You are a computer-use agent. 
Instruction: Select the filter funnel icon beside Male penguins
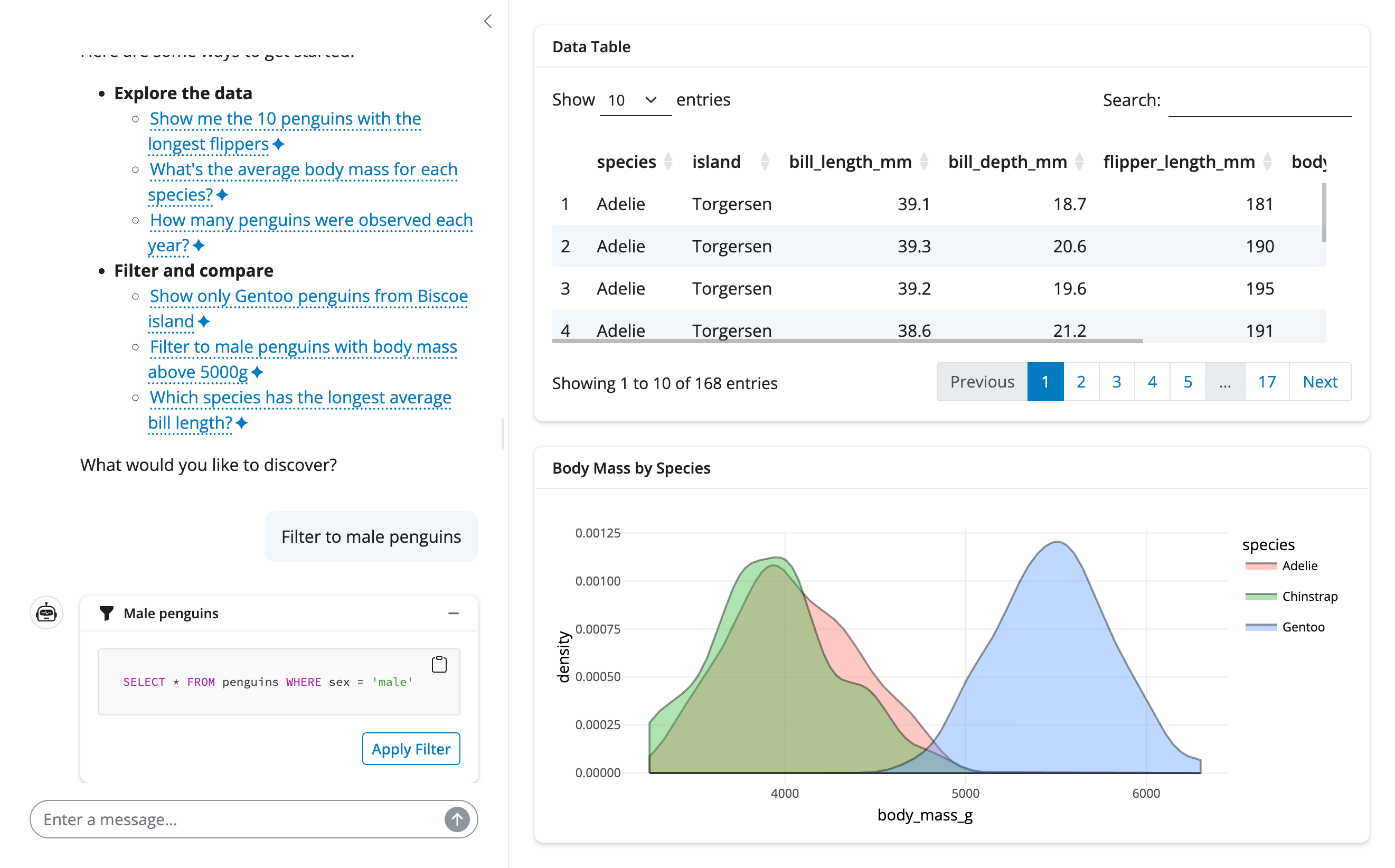(106, 613)
